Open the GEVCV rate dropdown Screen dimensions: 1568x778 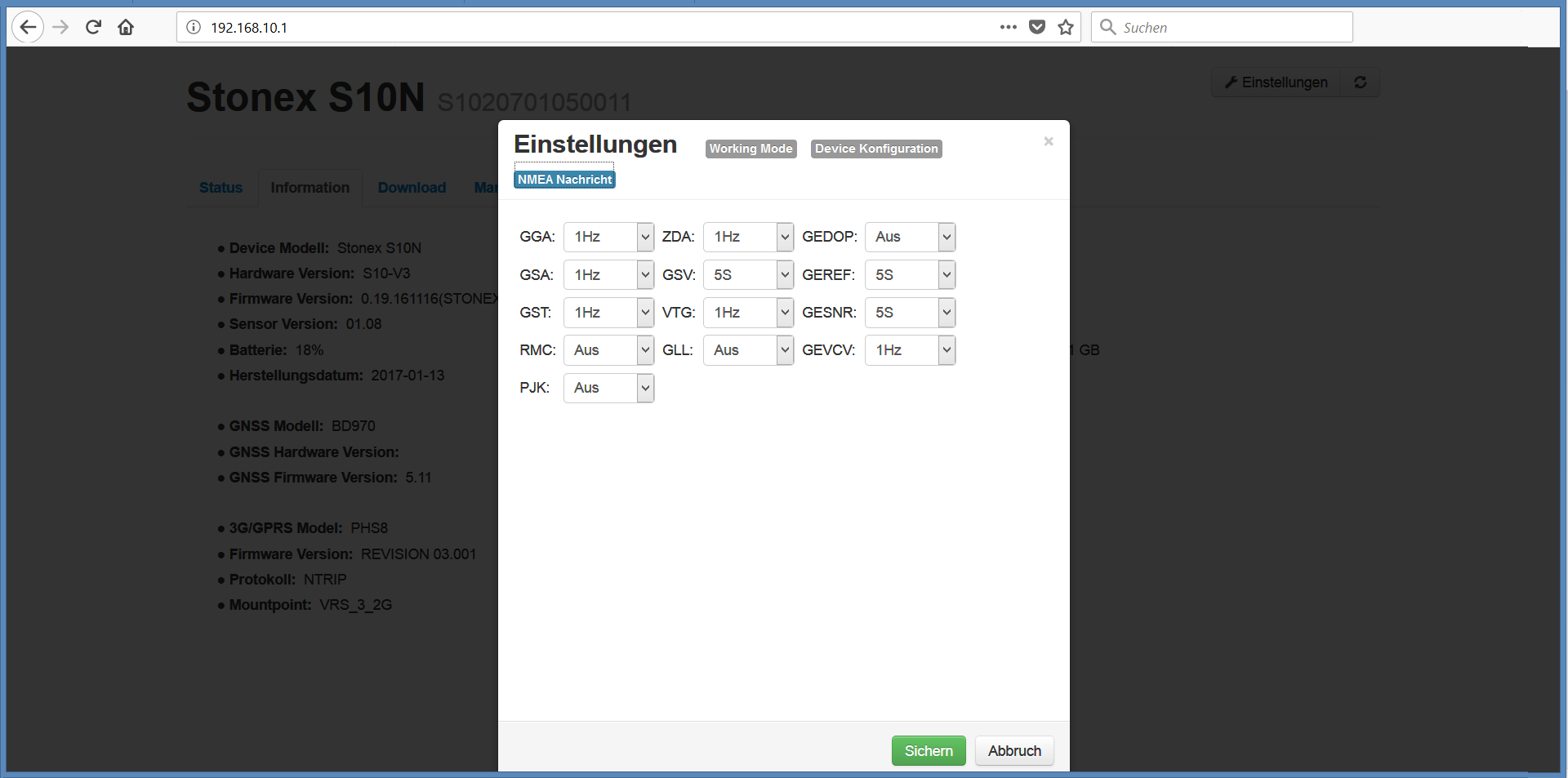[x=910, y=350]
